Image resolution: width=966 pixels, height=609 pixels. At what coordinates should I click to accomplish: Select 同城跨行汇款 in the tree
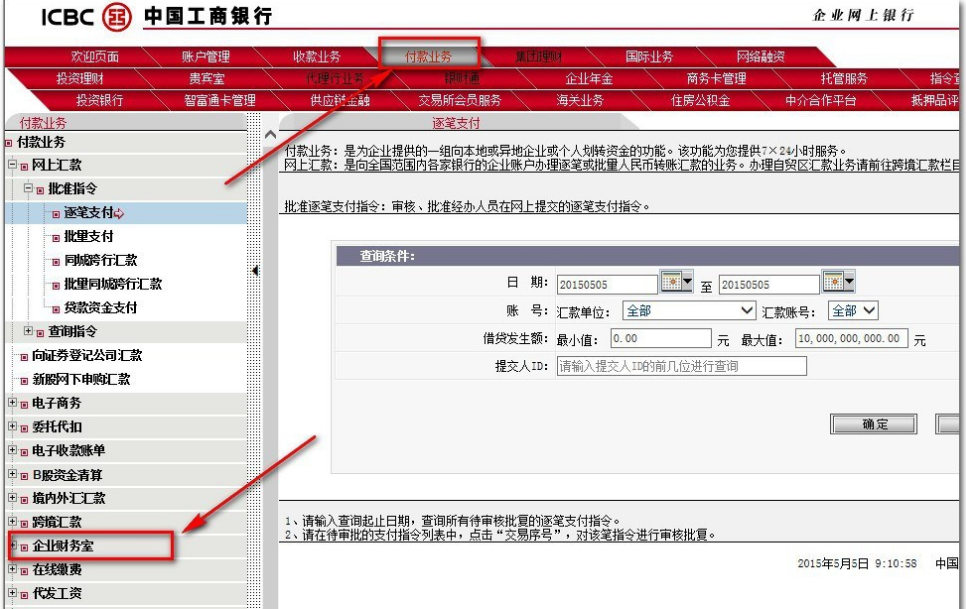click(100, 260)
